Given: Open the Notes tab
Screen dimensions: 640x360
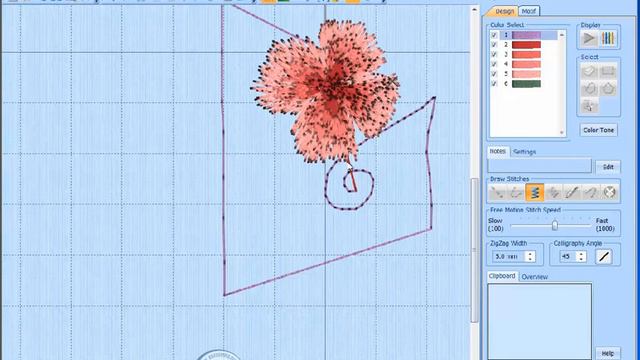Looking at the screenshot, I should tap(498, 151).
